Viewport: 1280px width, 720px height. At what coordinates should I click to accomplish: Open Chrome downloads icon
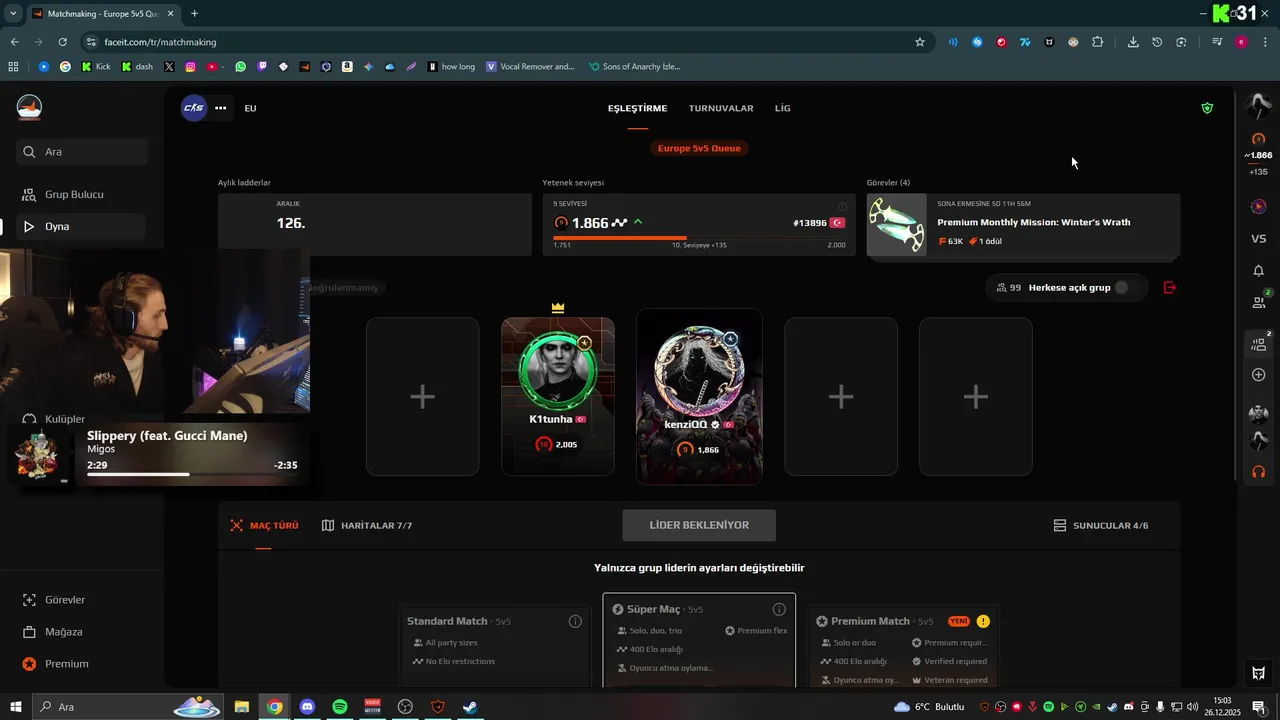click(x=1133, y=42)
